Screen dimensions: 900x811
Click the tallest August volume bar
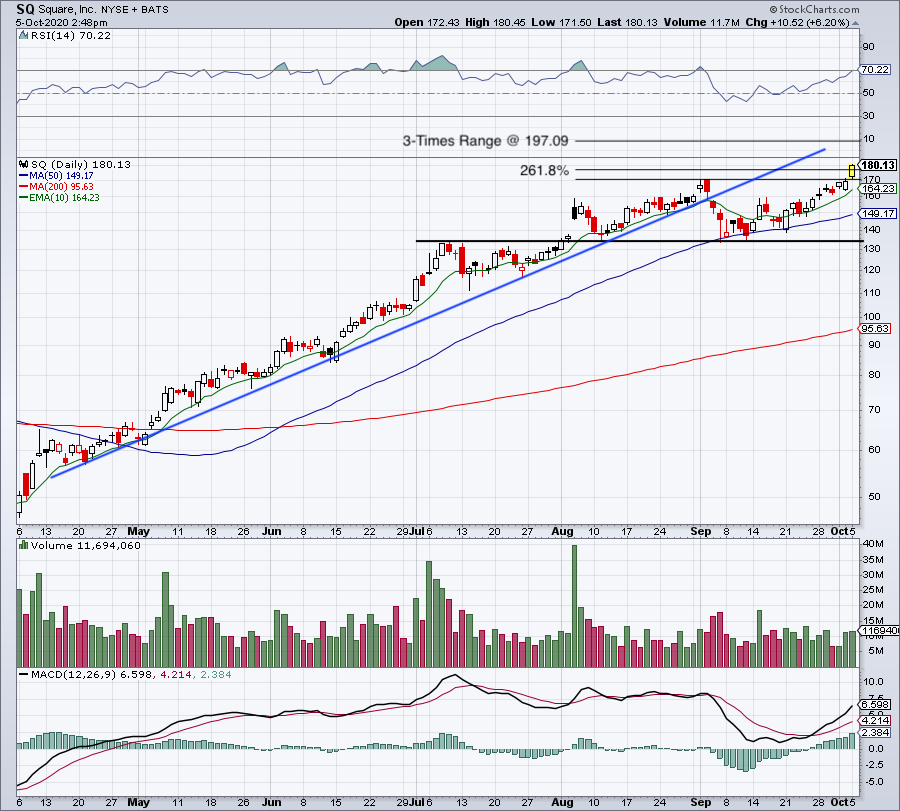575,606
